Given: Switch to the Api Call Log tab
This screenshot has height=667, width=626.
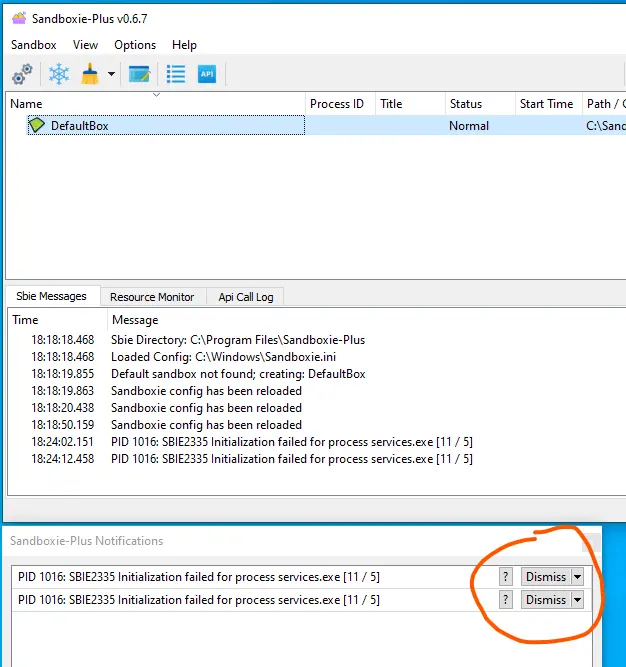Looking at the screenshot, I should click(246, 297).
